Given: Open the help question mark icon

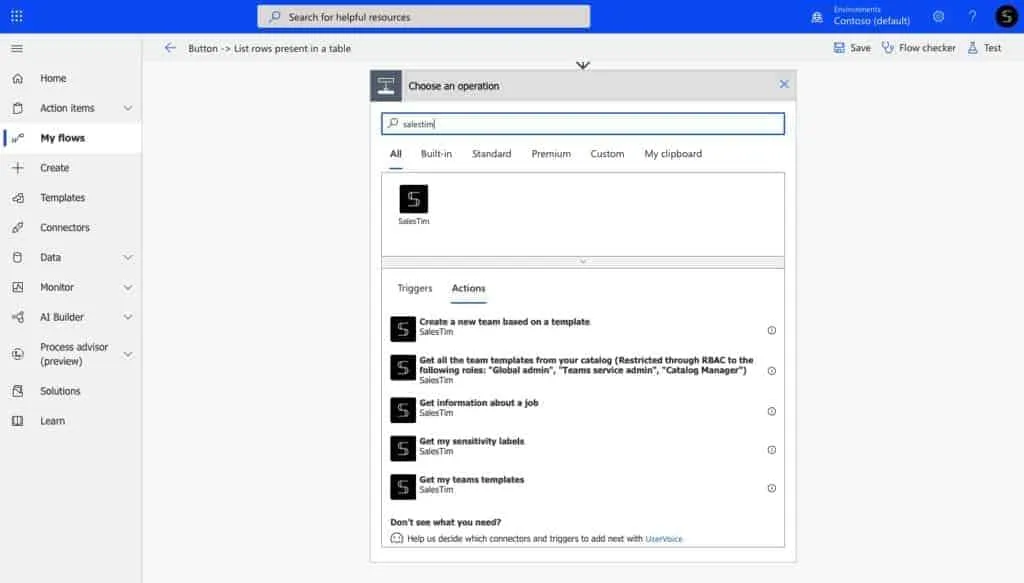Looking at the screenshot, I should coord(972,16).
